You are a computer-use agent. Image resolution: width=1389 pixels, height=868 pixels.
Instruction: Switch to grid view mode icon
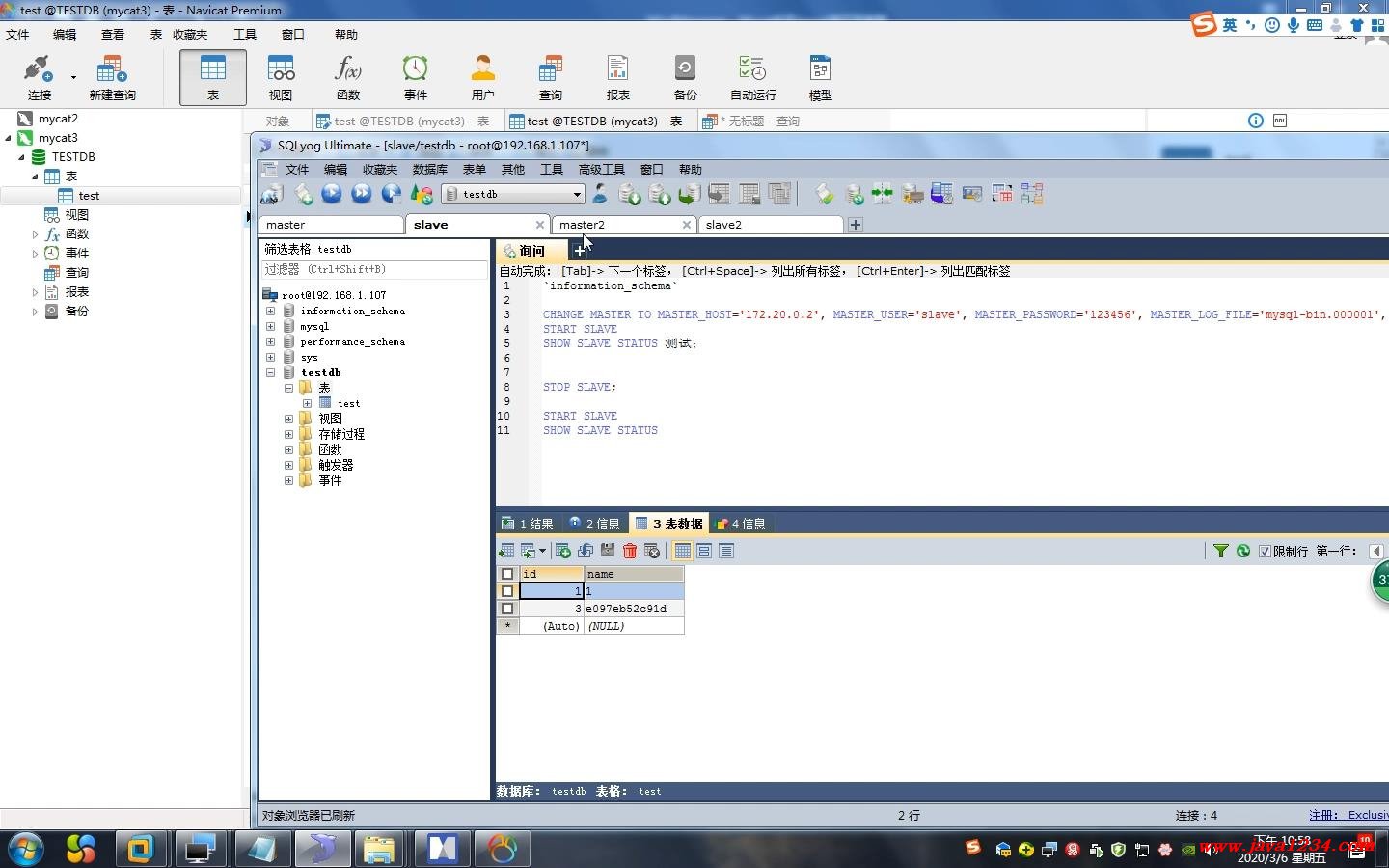(683, 551)
